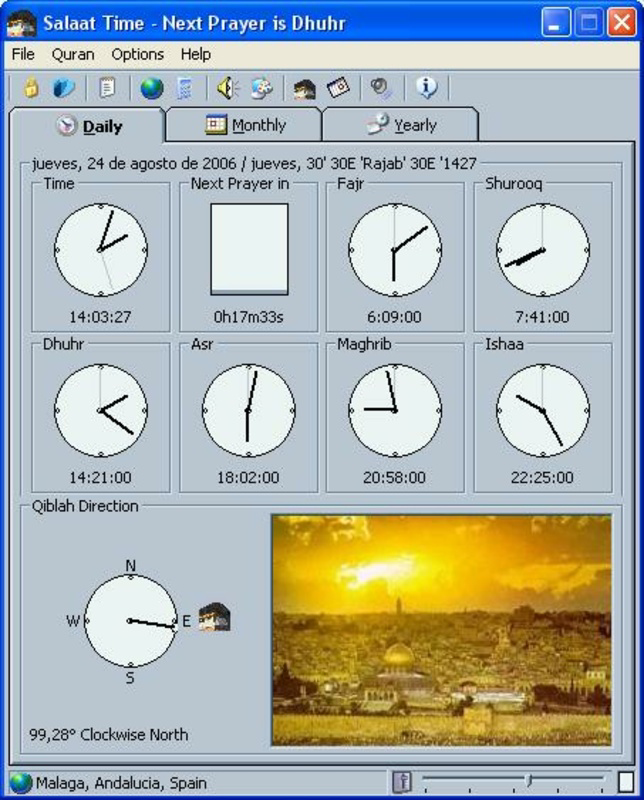Screen dimensions: 644x800
Task: Minimize the Salaat Time window
Action: click(x=556, y=23)
